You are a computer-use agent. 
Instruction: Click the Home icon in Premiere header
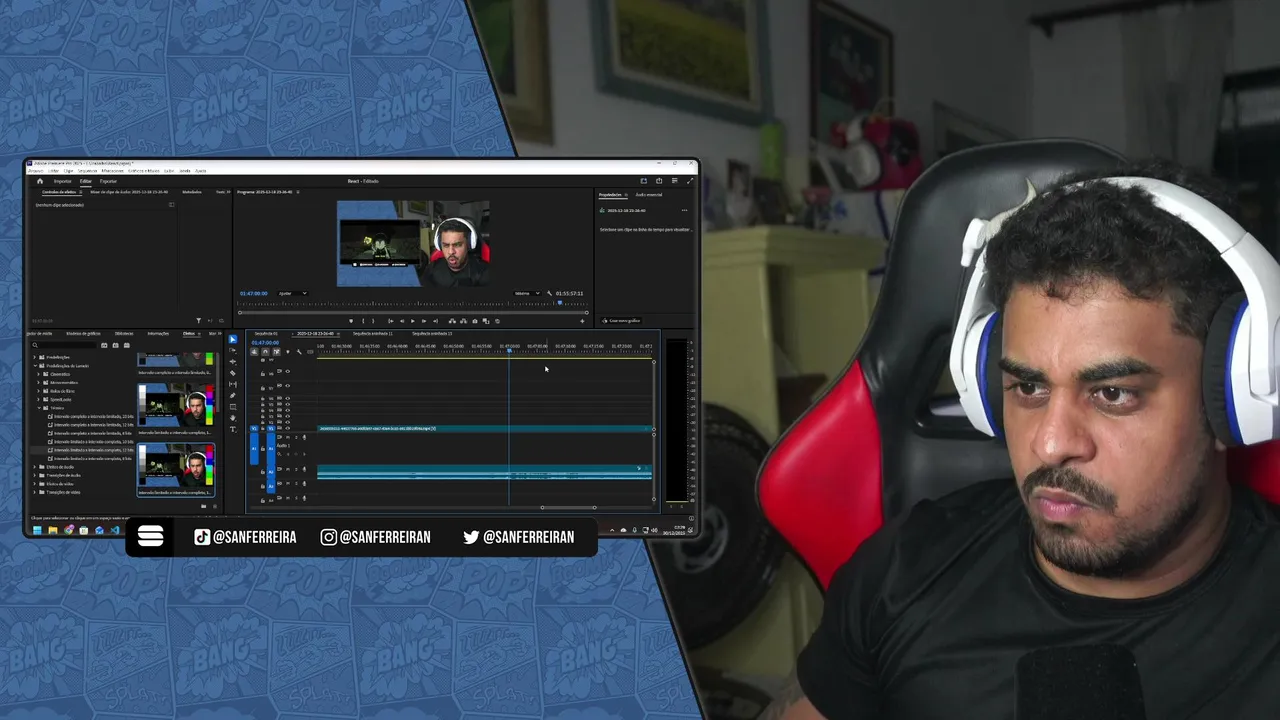[40, 181]
